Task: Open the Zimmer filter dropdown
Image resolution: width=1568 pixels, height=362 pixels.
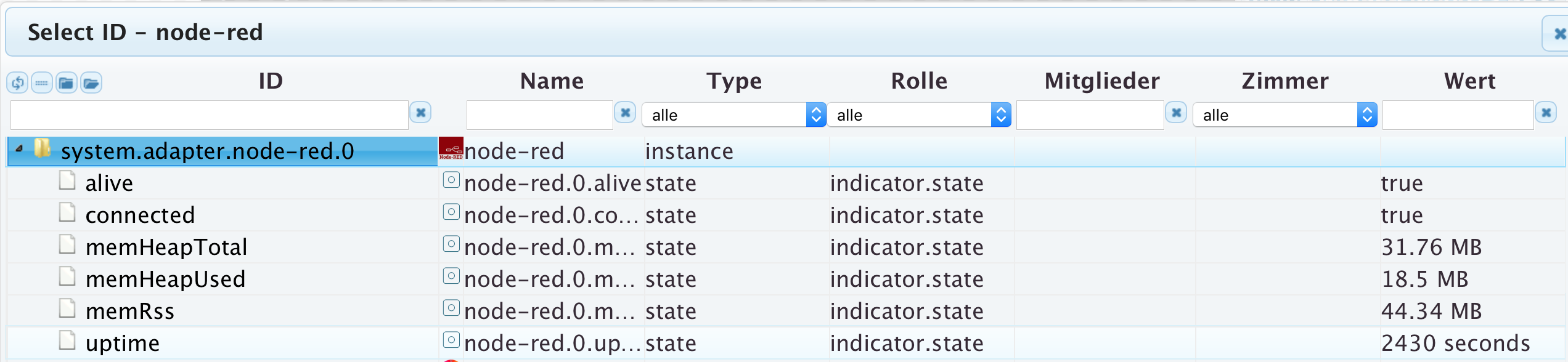Action: click(1285, 115)
